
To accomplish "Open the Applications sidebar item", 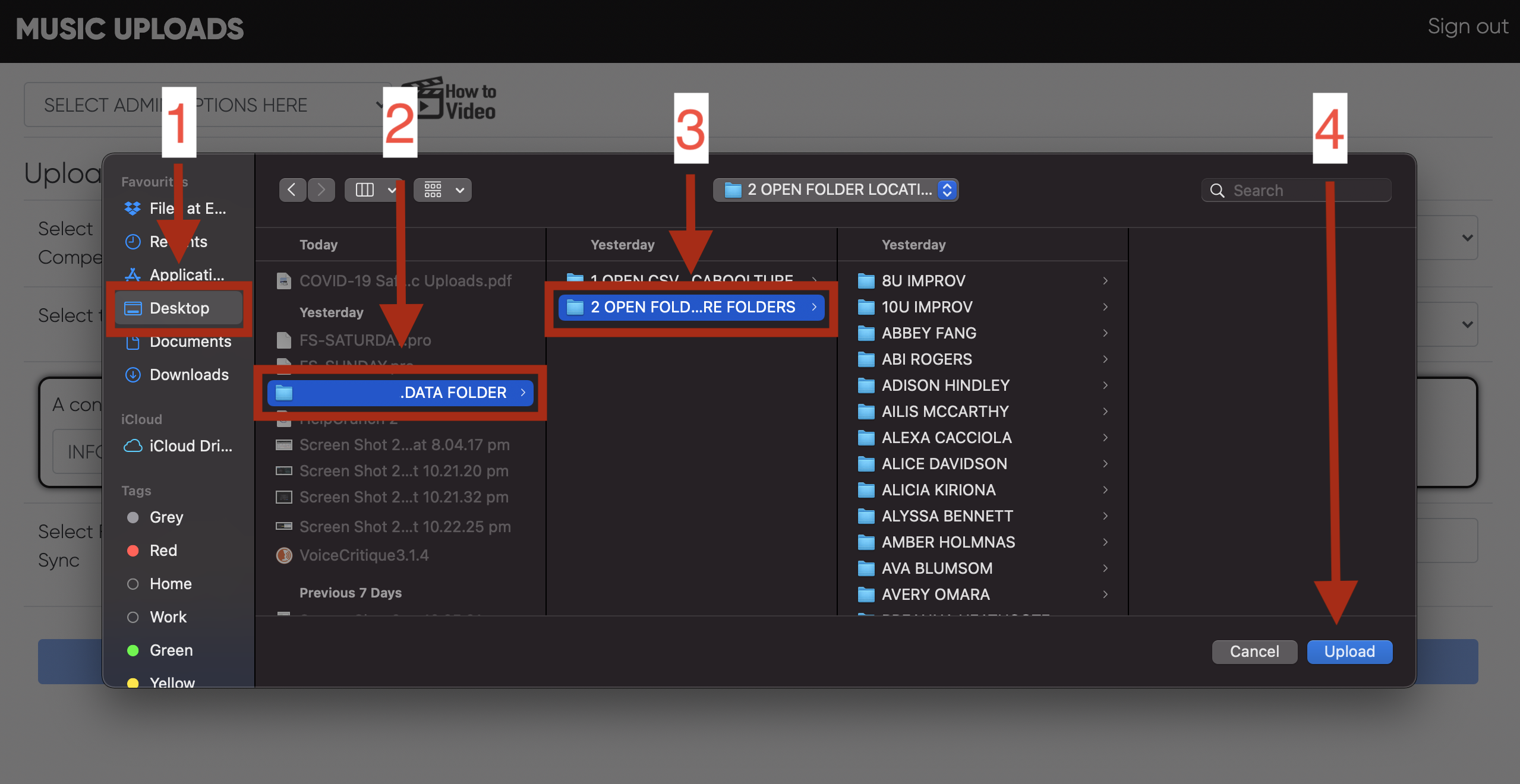I will [x=186, y=275].
